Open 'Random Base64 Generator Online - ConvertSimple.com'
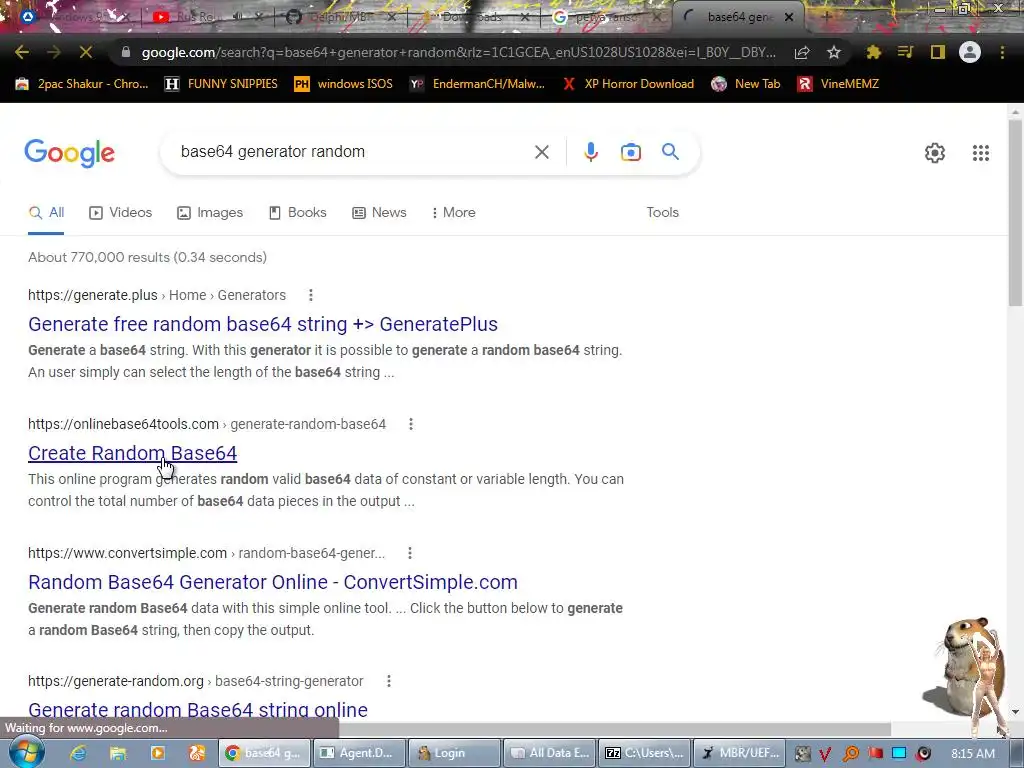This screenshot has height=768, width=1024. coord(273,582)
